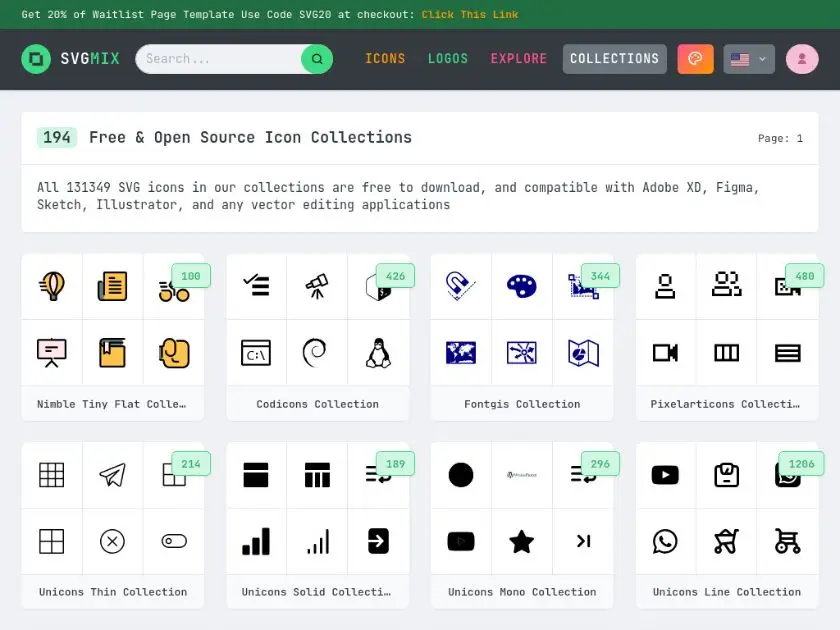Click the telescope icon in Codicons Collection
The image size is (840, 630).
(317, 287)
